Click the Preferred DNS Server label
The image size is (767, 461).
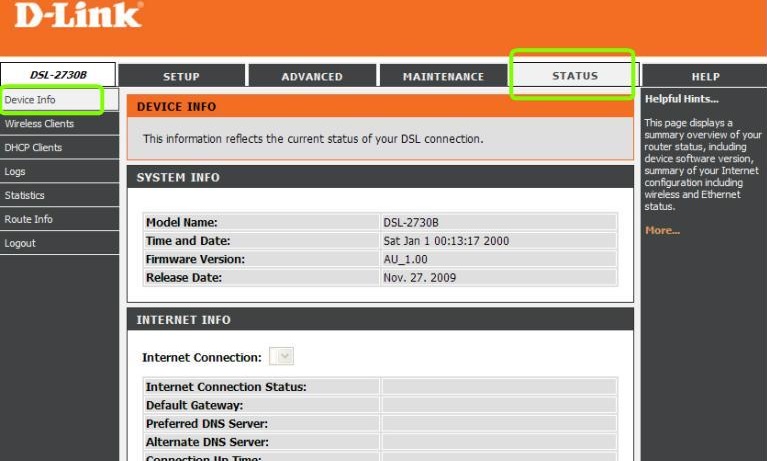pyautogui.click(x=206, y=423)
